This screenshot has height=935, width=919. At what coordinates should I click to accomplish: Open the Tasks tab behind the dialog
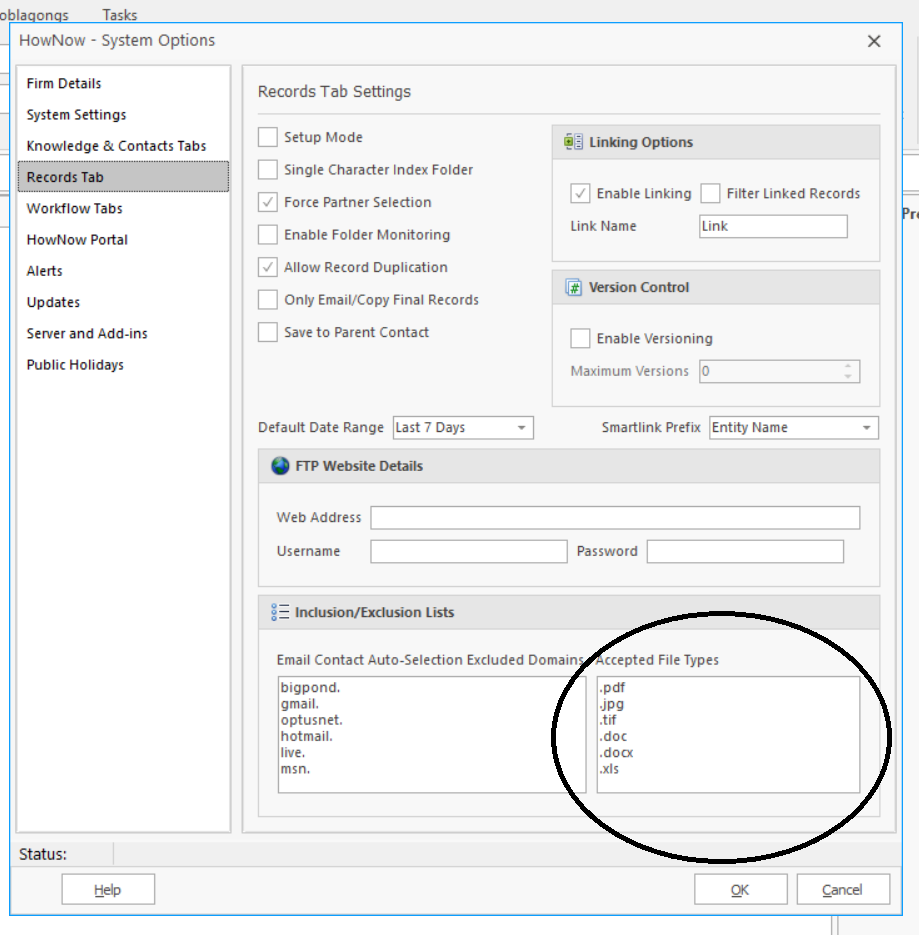[x=120, y=14]
